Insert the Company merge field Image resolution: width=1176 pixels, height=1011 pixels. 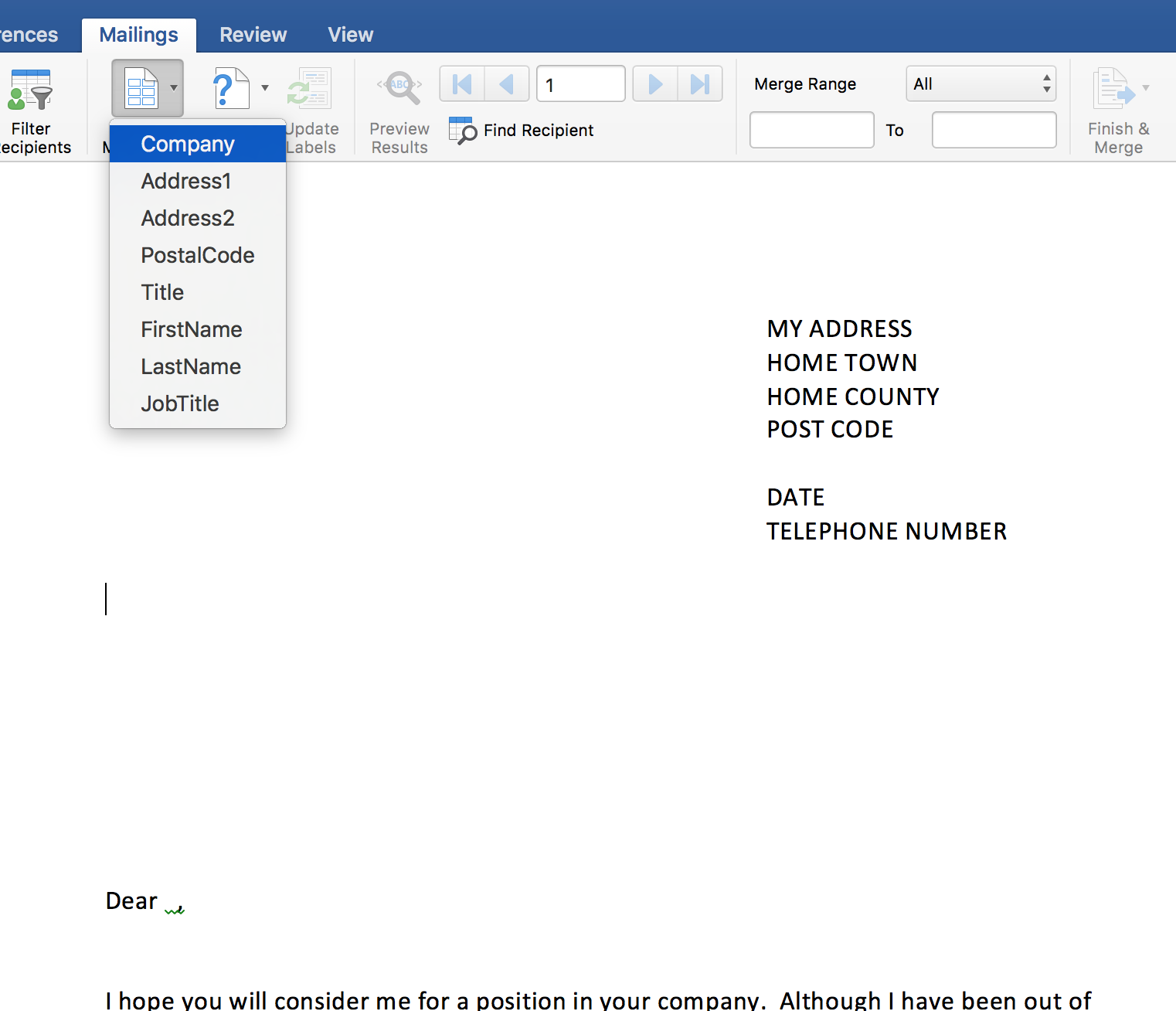tap(187, 144)
